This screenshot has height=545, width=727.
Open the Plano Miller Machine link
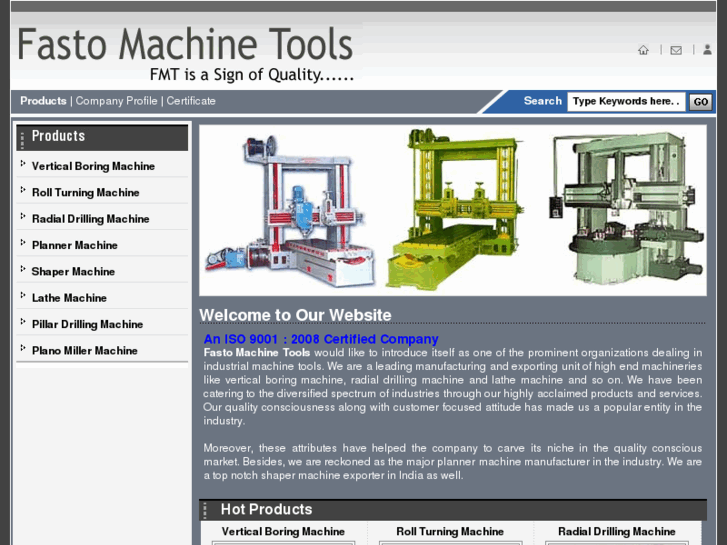(84, 351)
